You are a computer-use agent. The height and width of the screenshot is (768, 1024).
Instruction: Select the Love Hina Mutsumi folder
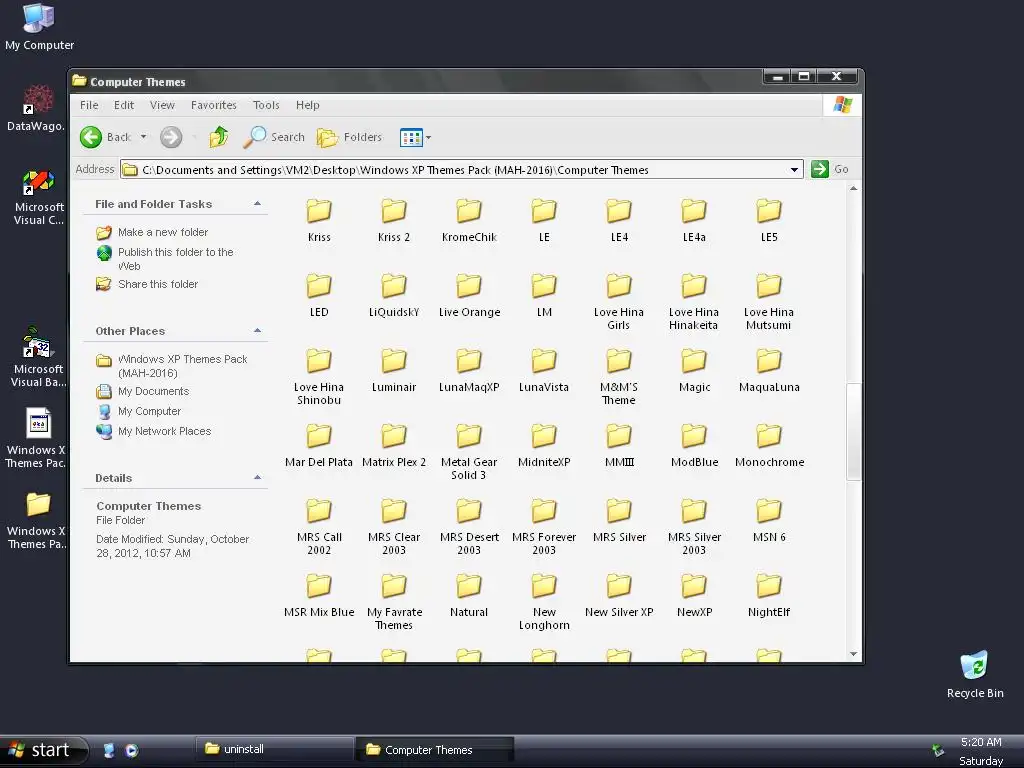pos(769,302)
